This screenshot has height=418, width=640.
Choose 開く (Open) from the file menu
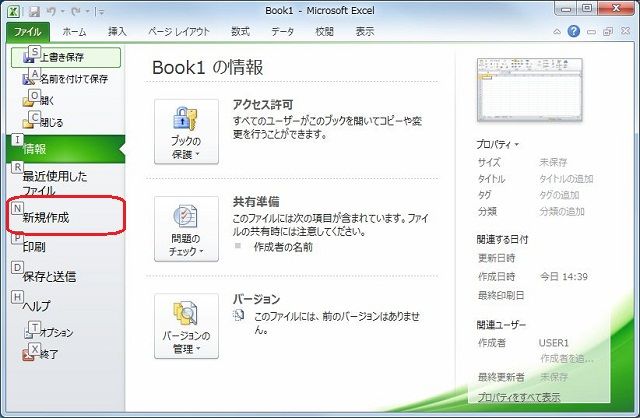tap(66, 100)
